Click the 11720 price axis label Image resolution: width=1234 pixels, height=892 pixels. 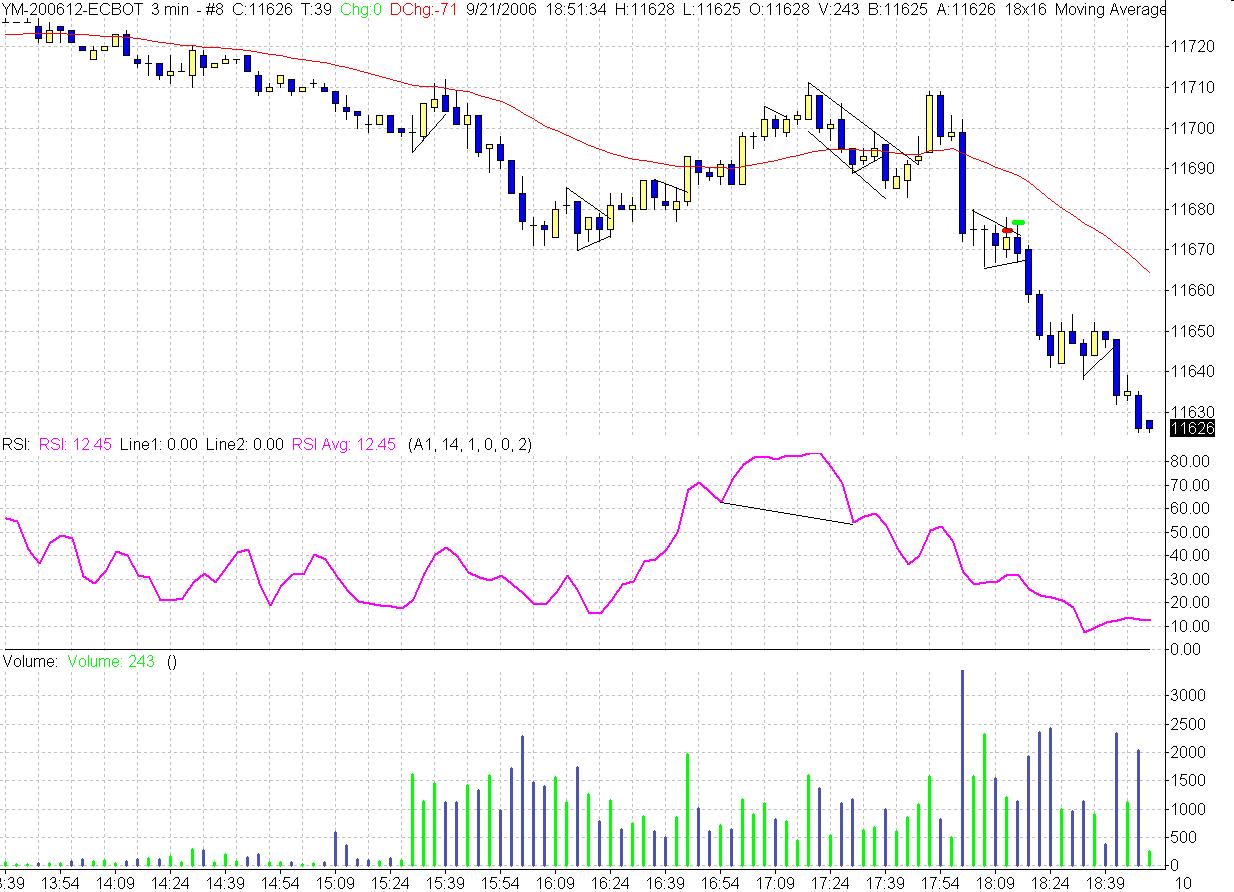click(1192, 47)
